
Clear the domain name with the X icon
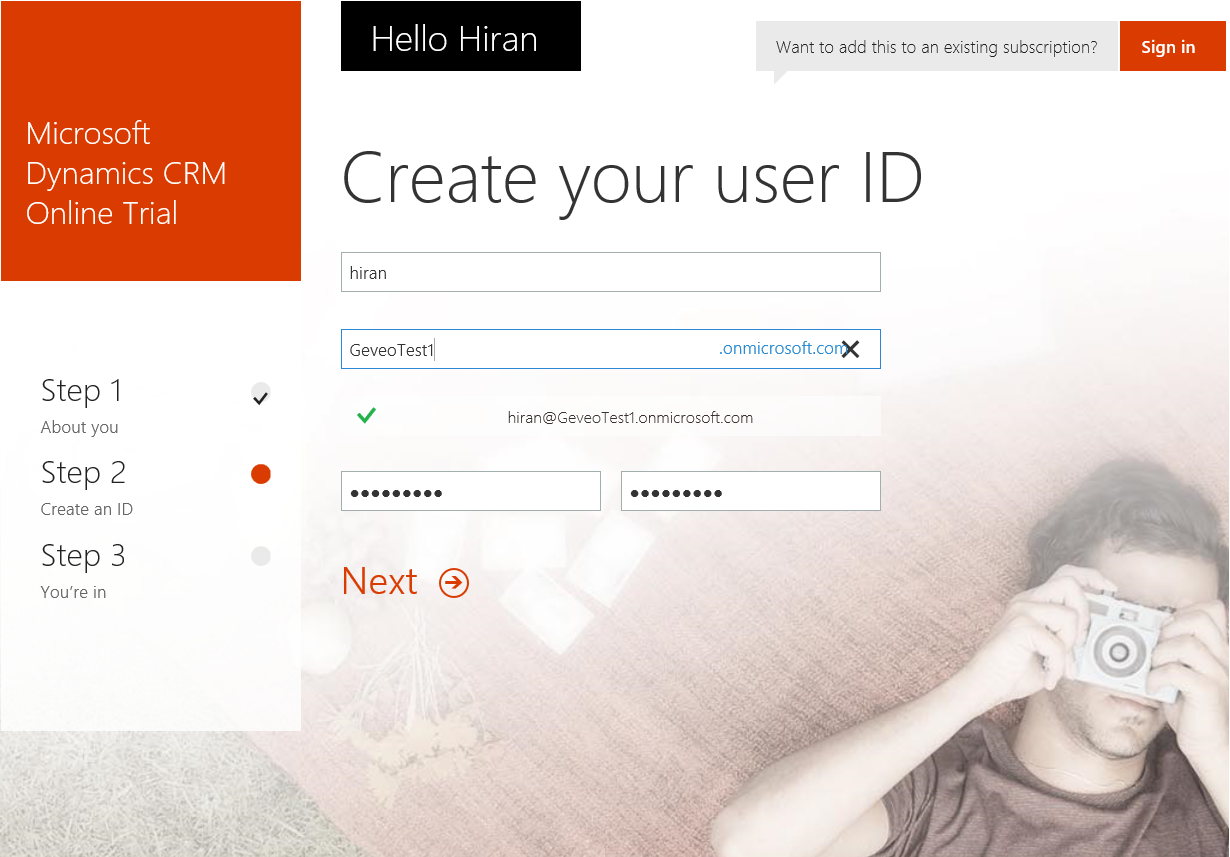850,349
